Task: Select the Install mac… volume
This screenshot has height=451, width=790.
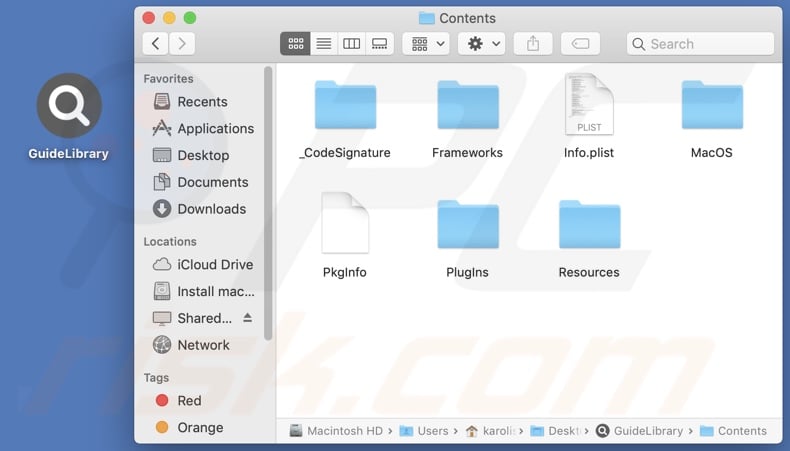Action: coord(204,291)
